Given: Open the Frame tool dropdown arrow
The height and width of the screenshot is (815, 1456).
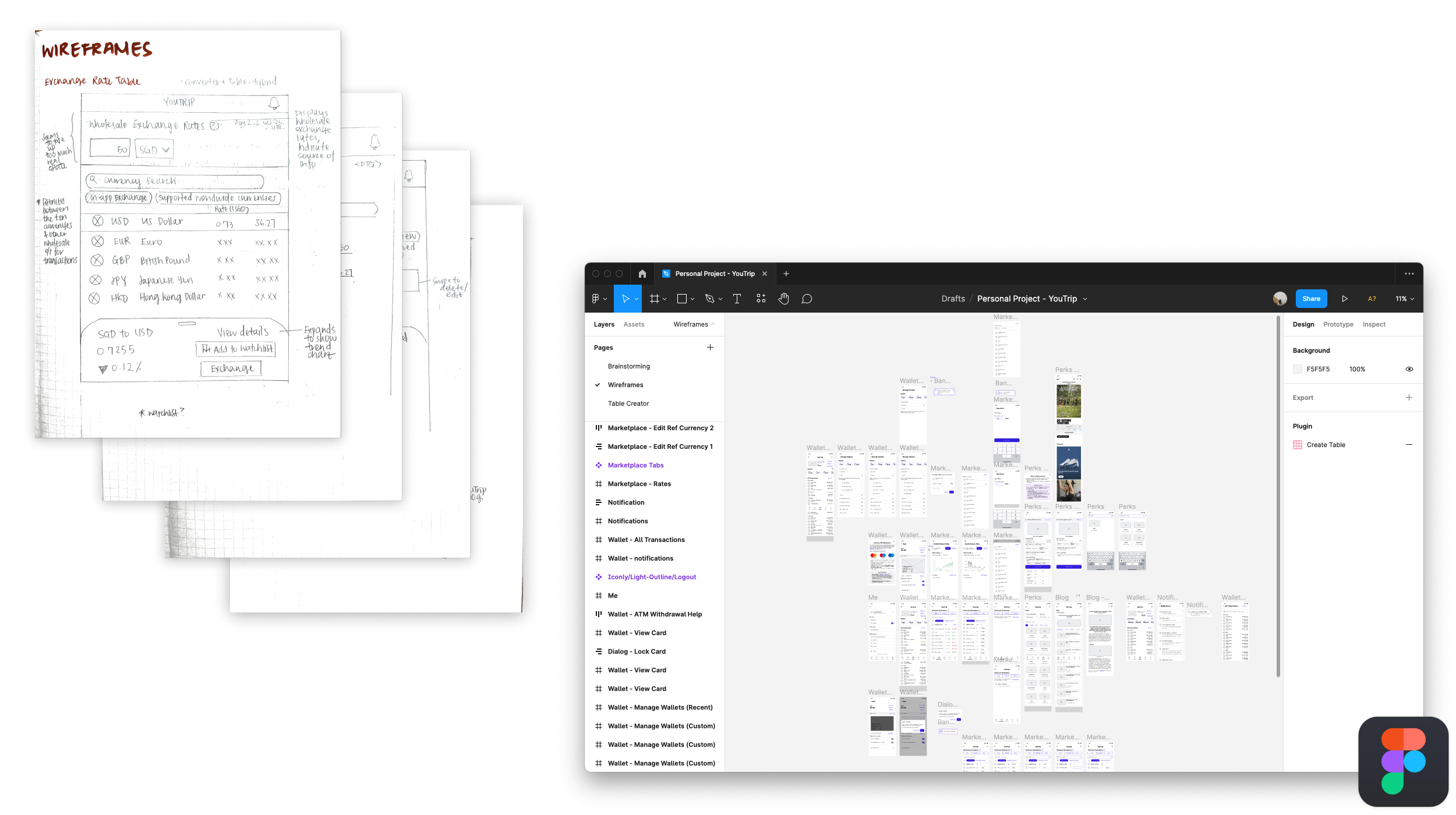Looking at the screenshot, I should (x=665, y=299).
